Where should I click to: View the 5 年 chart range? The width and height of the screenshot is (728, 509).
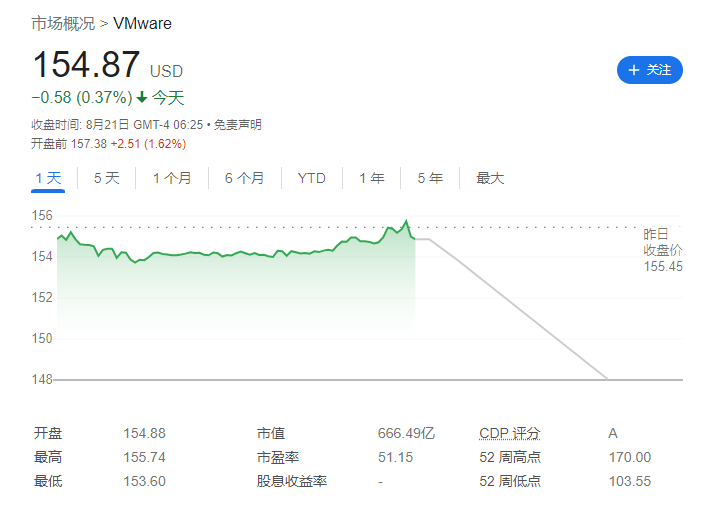(430, 178)
